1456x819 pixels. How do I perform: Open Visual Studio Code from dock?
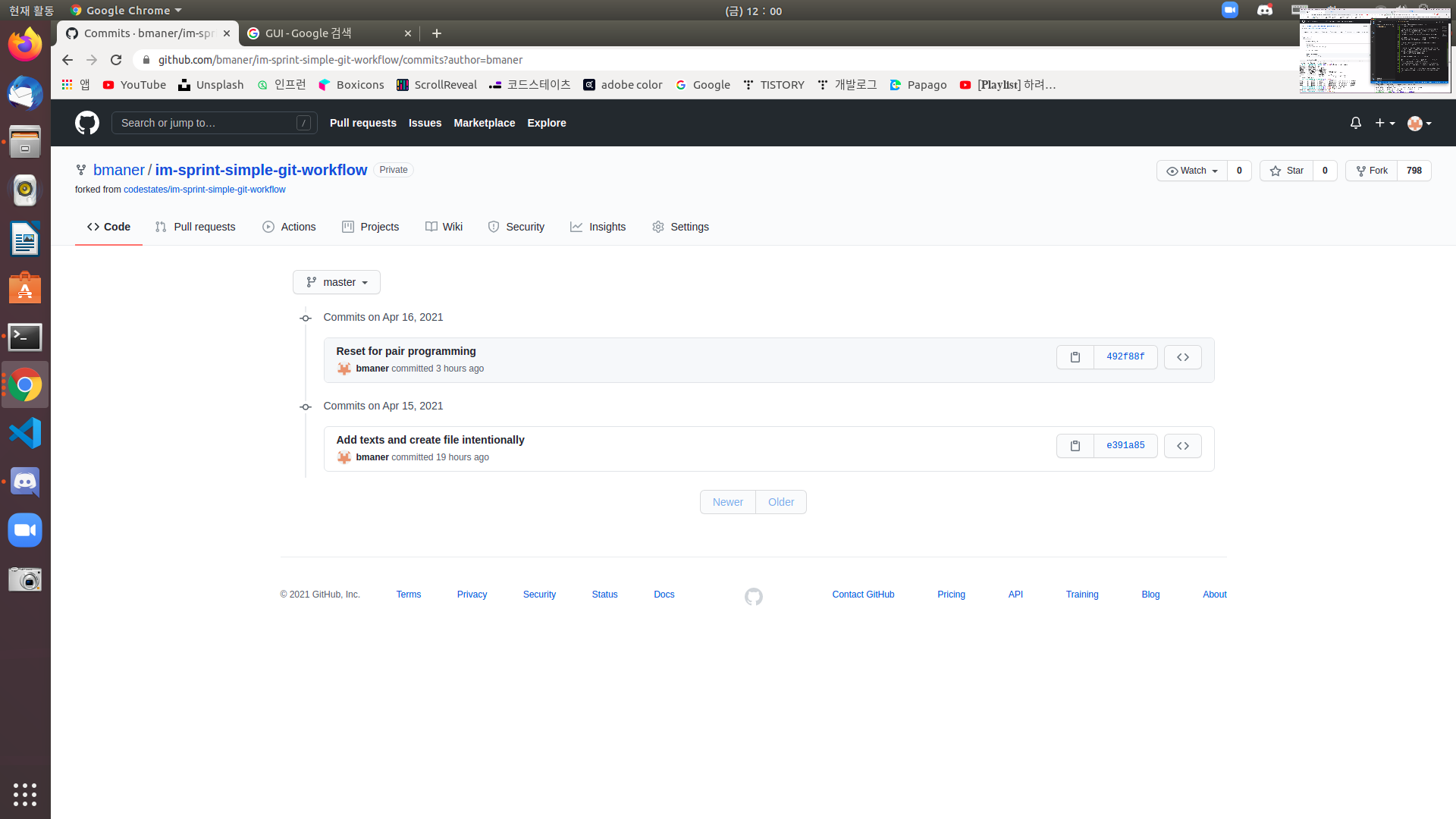[25, 434]
